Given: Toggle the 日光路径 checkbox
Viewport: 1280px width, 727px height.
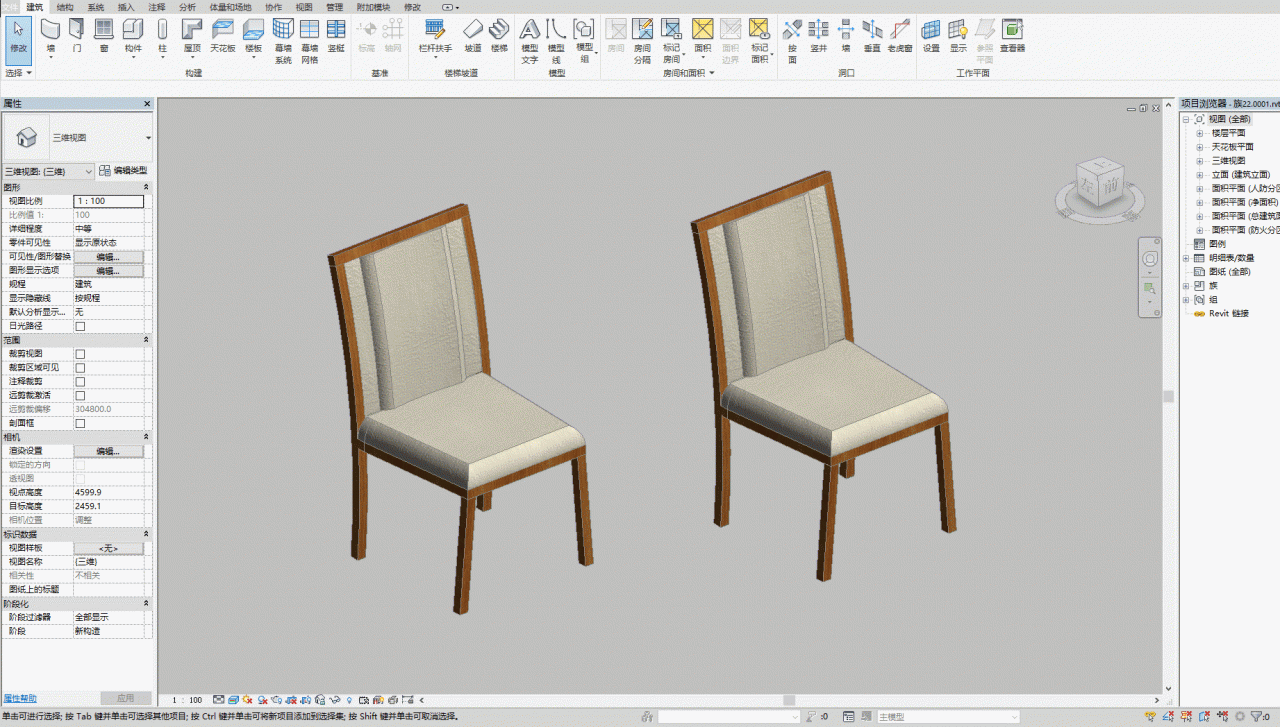Looking at the screenshot, I should point(80,326).
